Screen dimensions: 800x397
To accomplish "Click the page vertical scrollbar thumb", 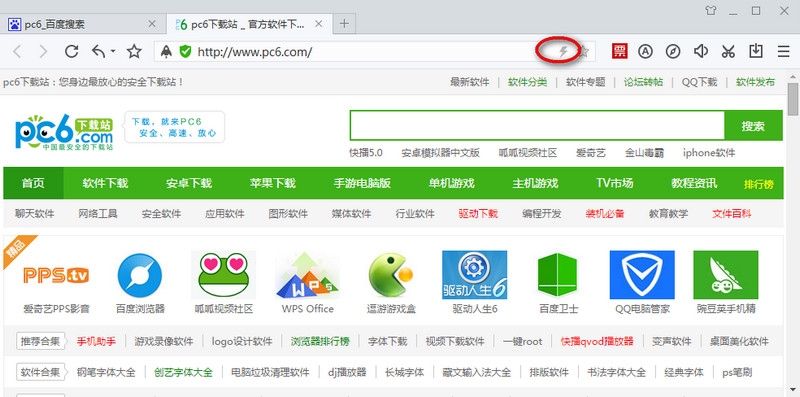I will coord(793,99).
